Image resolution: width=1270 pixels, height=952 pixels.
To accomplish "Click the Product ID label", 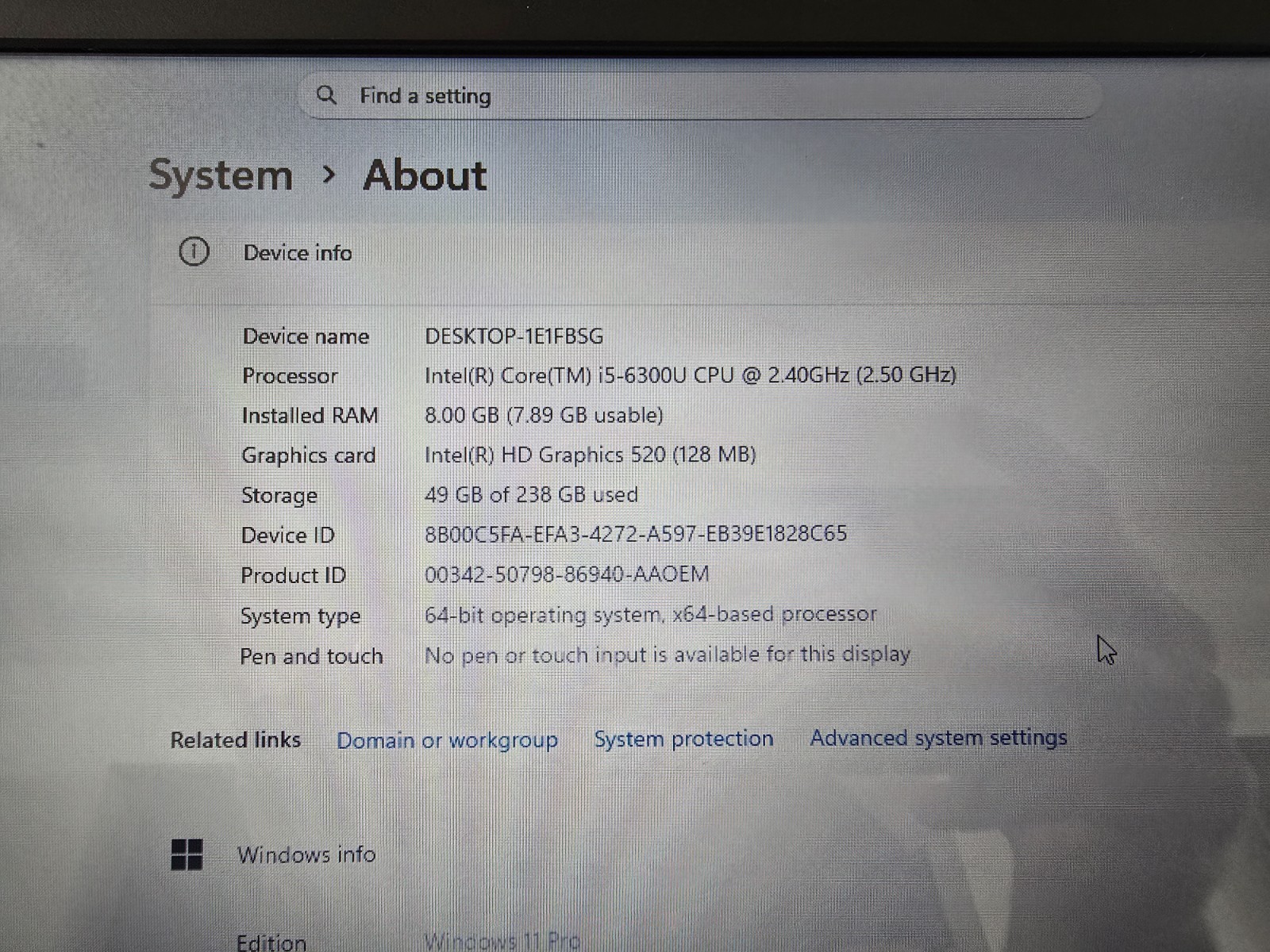I will coord(294,575).
